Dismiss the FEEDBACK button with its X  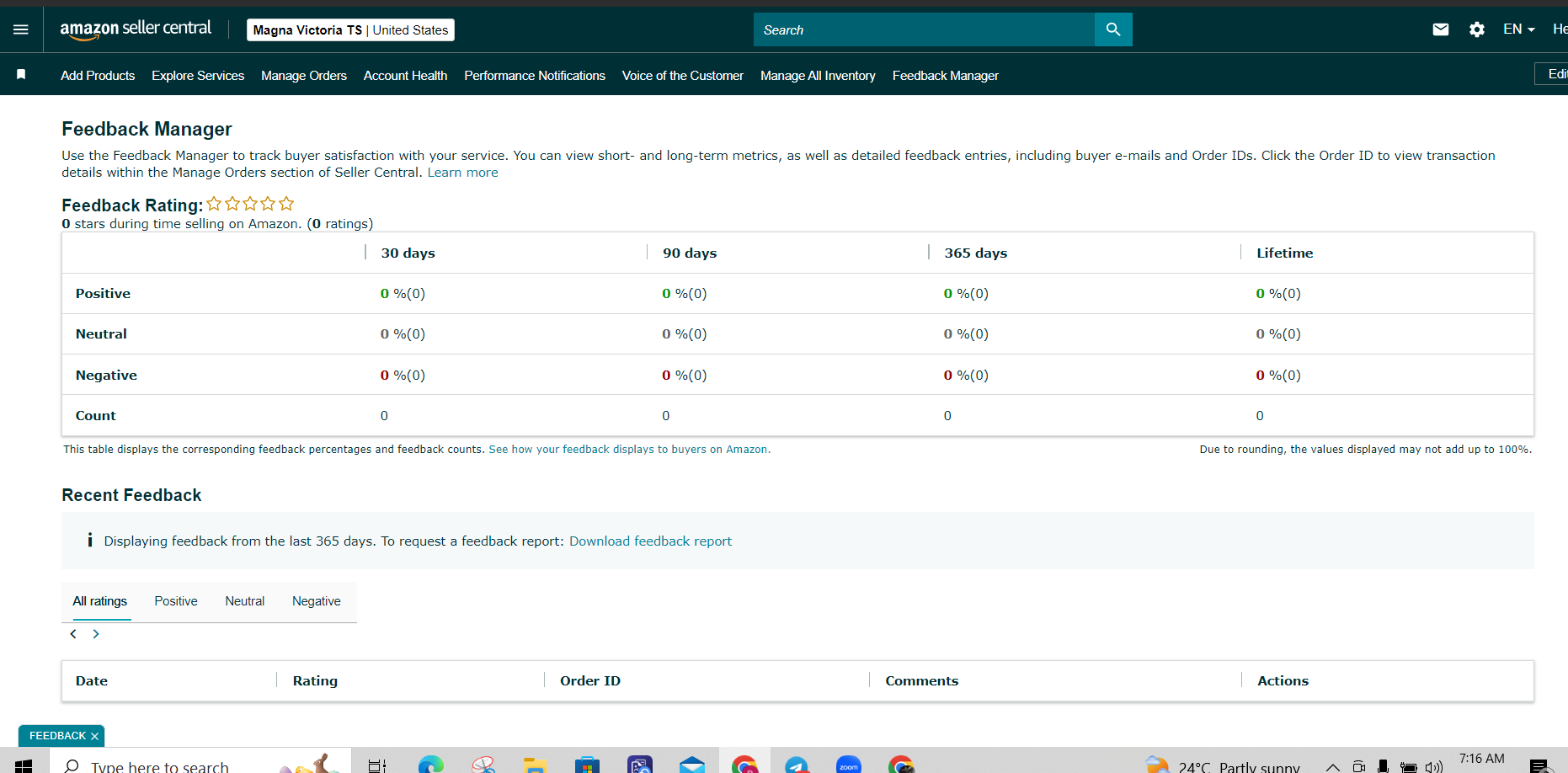95,737
